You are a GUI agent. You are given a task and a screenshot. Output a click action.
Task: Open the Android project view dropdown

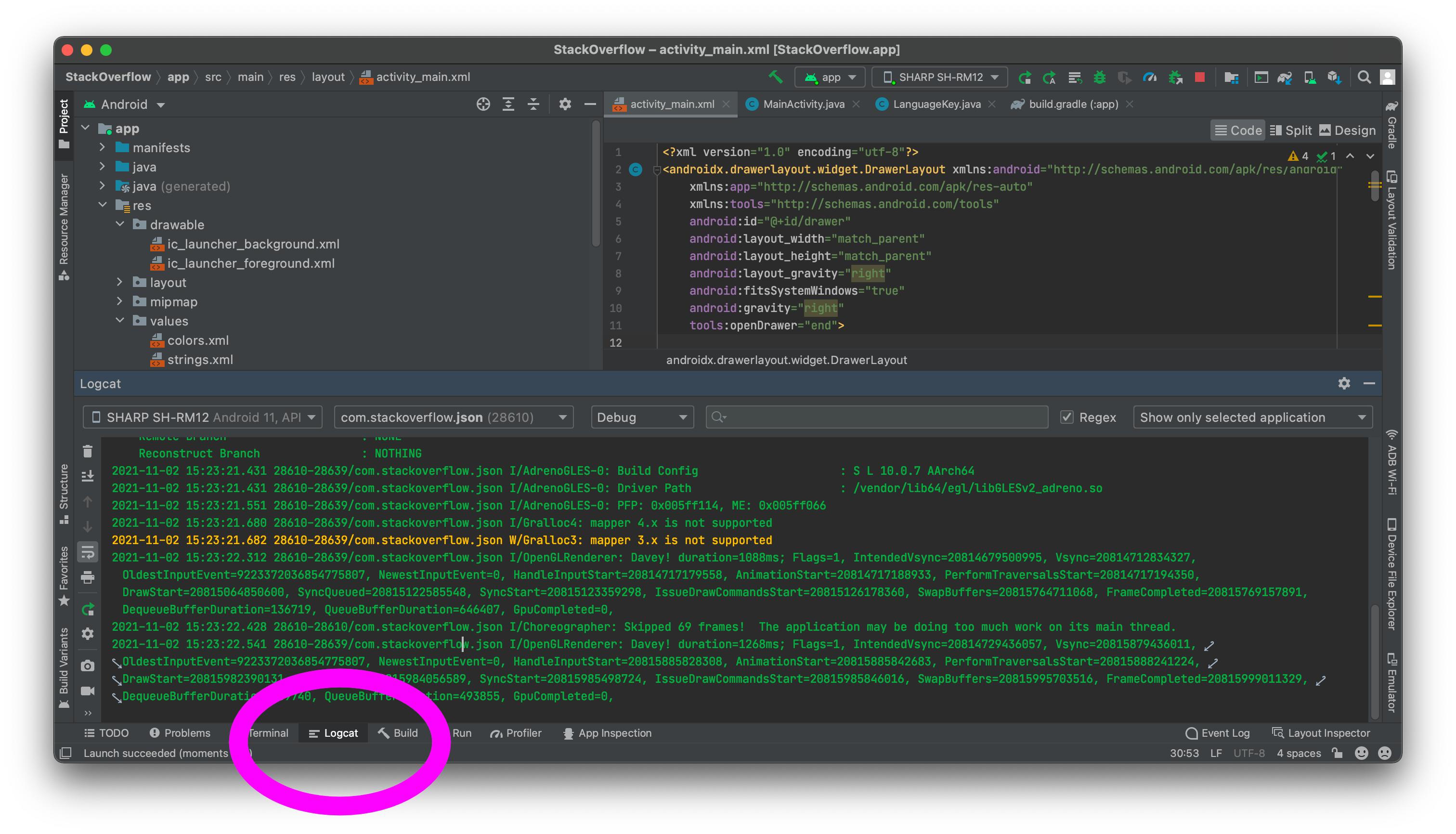click(125, 104)
